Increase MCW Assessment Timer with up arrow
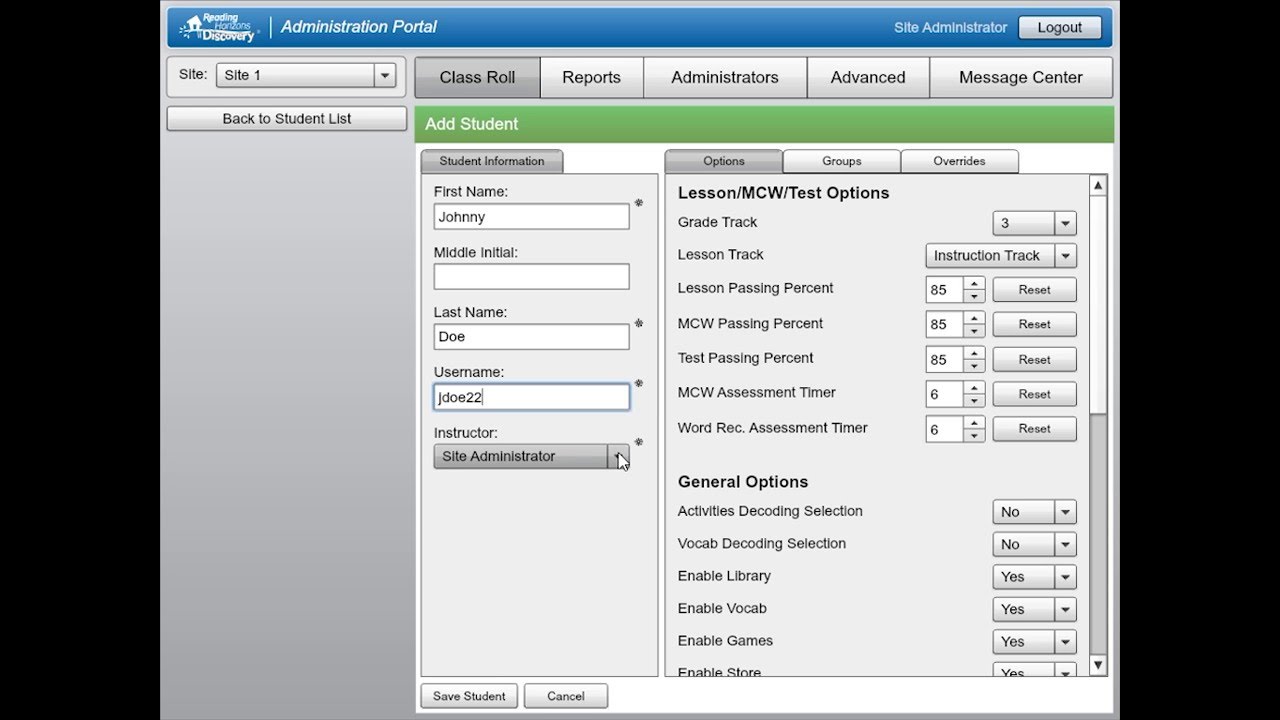The image size is (1280, 720). coord(974,388)
